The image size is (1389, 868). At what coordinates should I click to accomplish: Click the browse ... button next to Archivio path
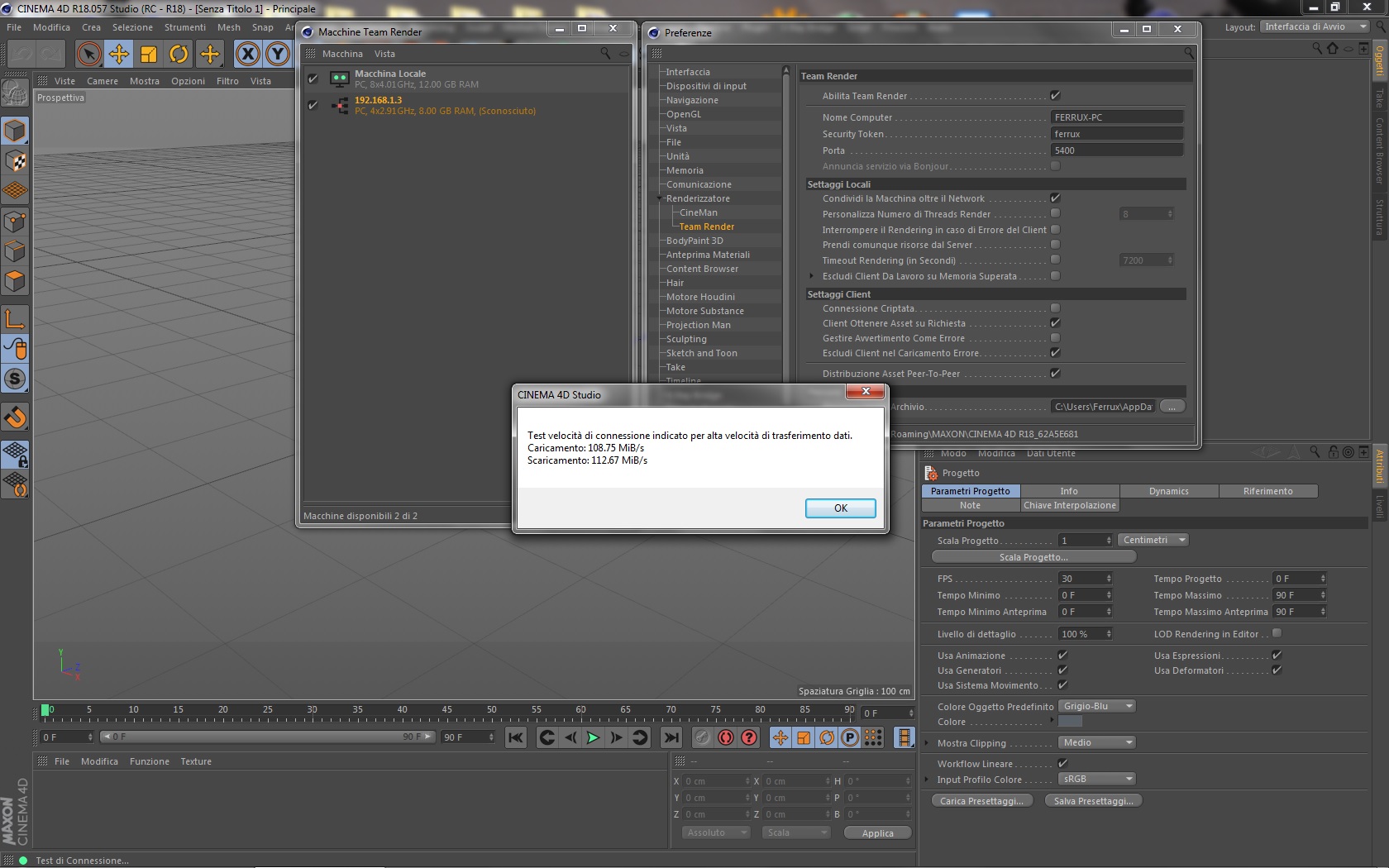(x=1172, y=407)
